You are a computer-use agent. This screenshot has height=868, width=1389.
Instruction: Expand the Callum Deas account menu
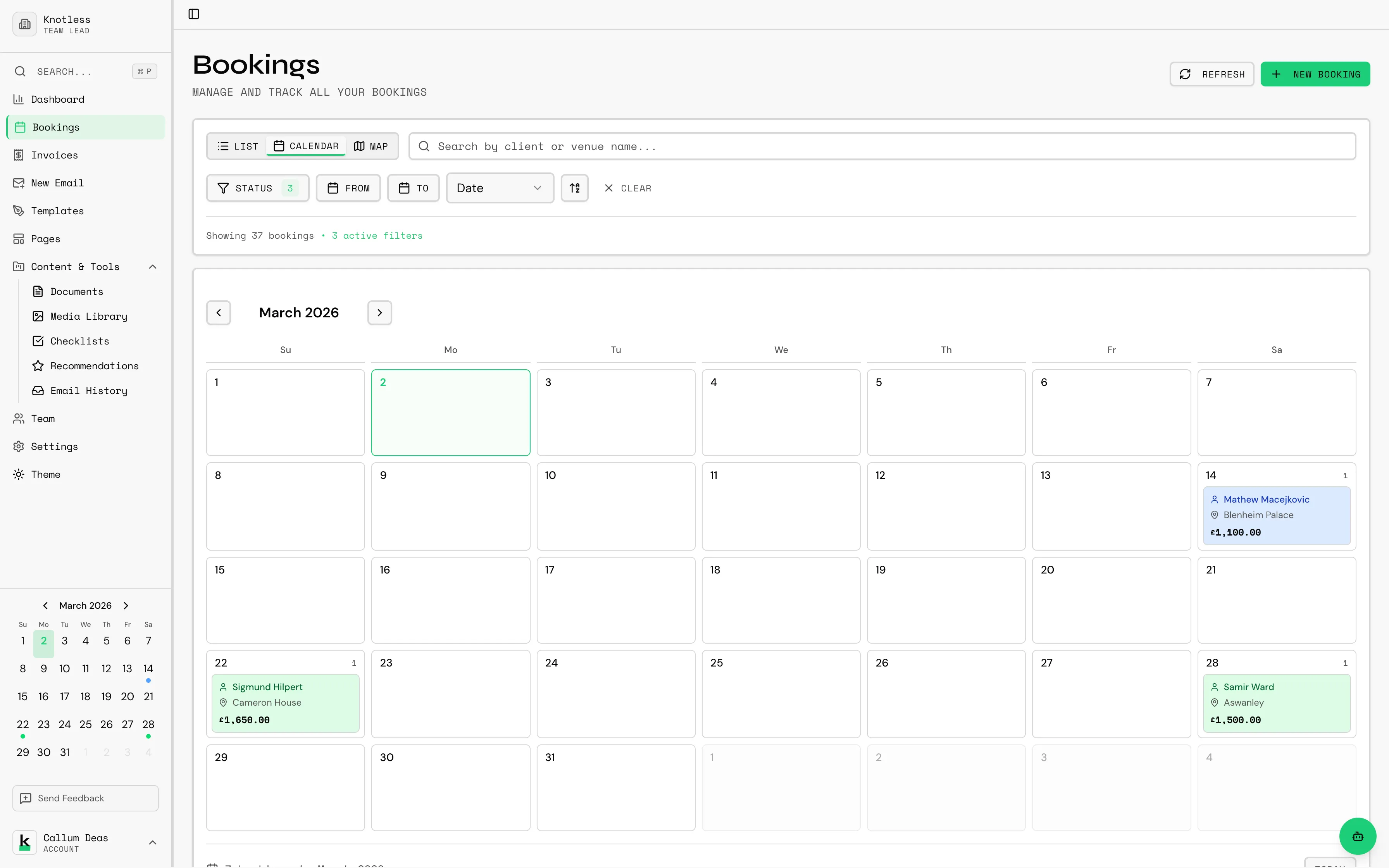click(x=152, y=842)
